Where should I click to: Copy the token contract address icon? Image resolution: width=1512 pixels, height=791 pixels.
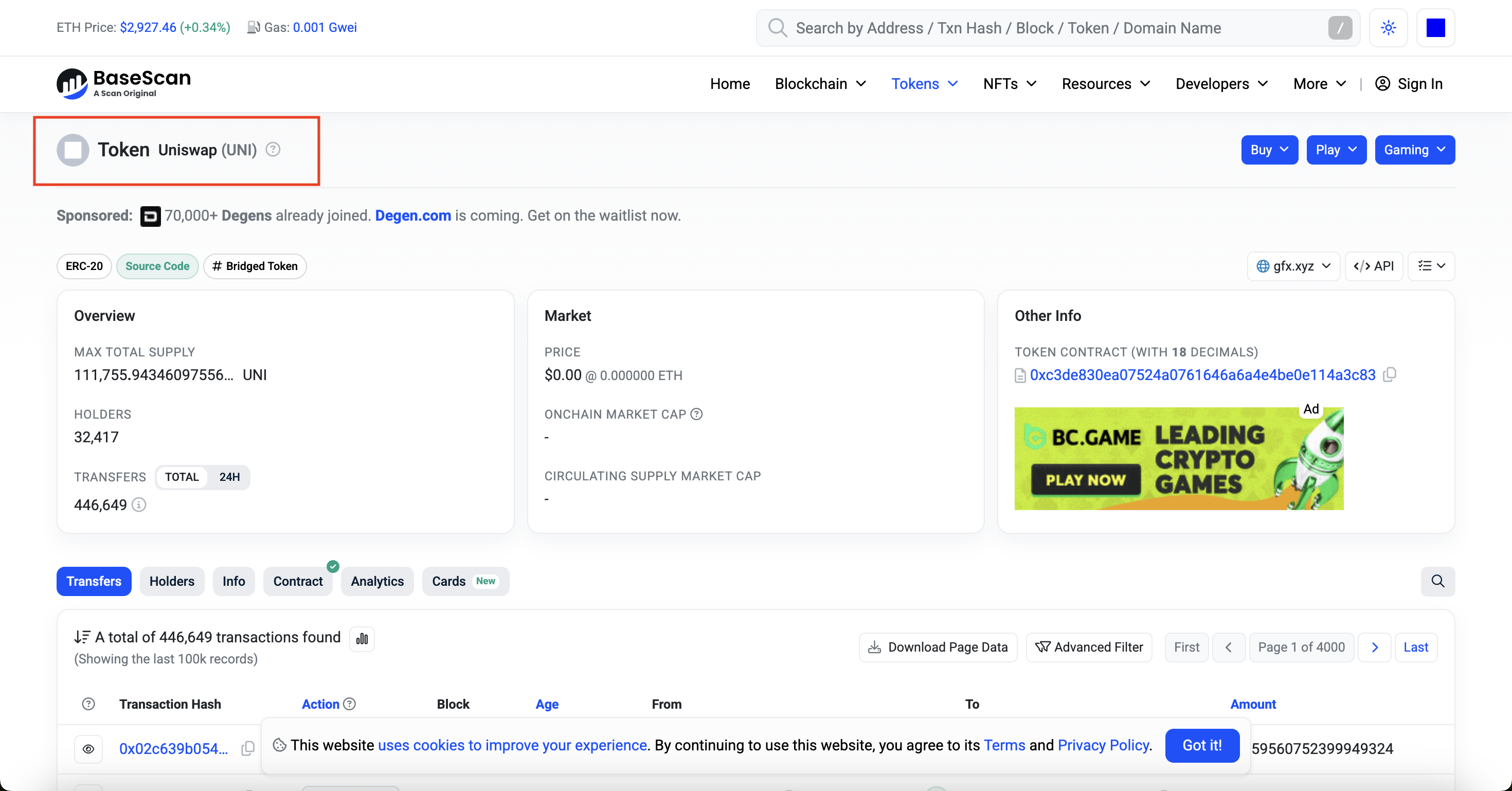coord(1389,374)
